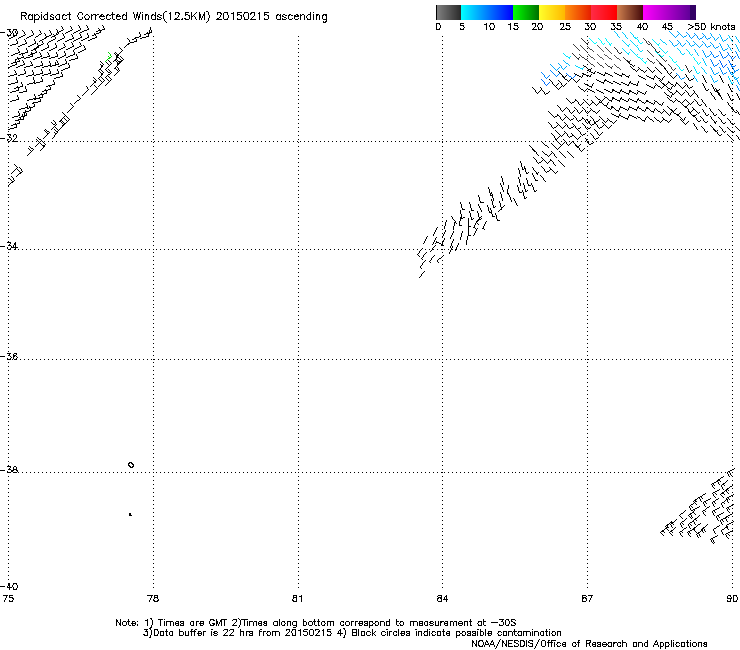The image size is (740, 650).
Task: Select the orange 25–30 knots color segment
Action: (578, 12)
